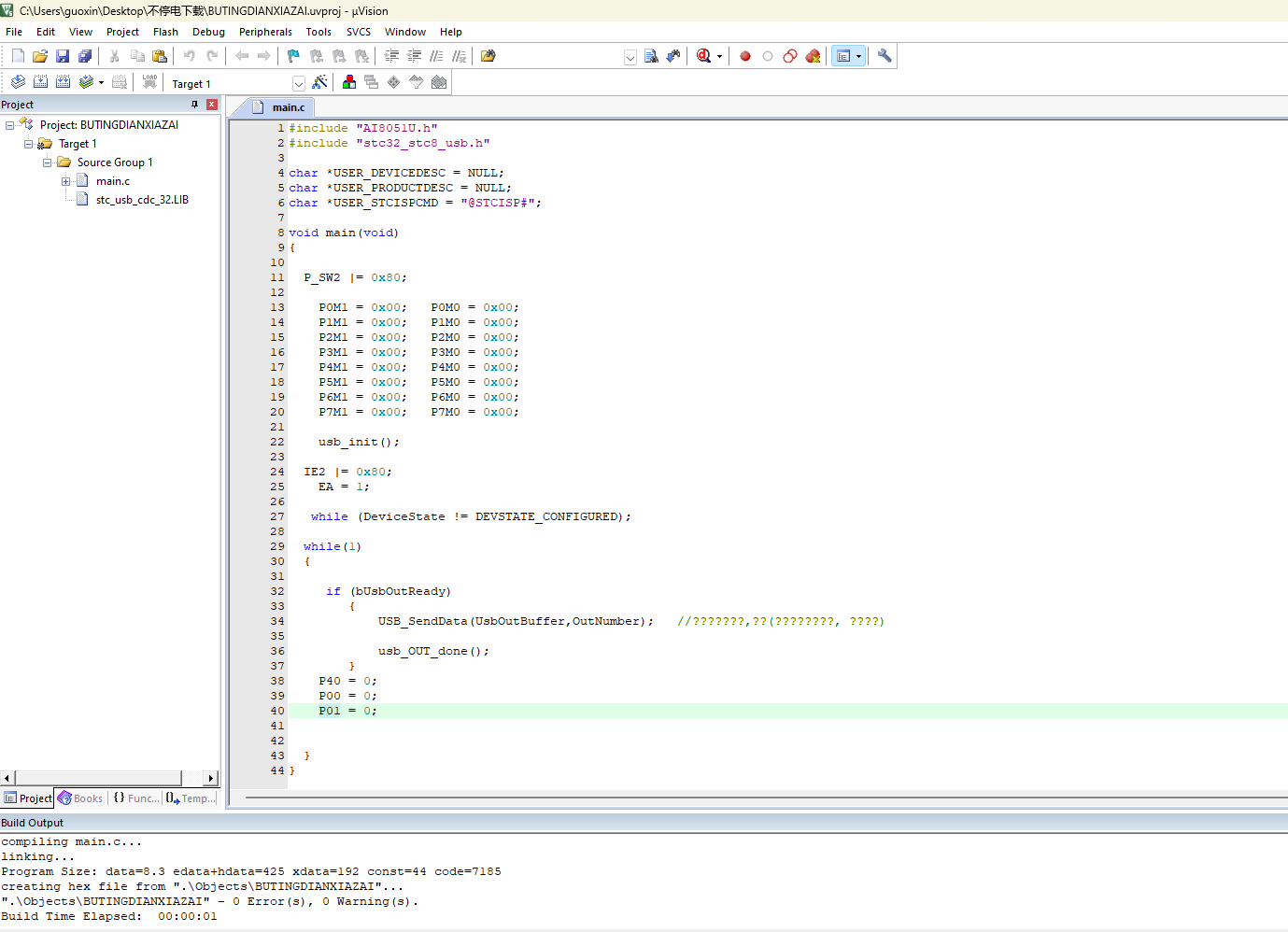Click the Manage Project Items colored blocks icon
This screenshot has width=1288, height=932.
pos(349,82)
